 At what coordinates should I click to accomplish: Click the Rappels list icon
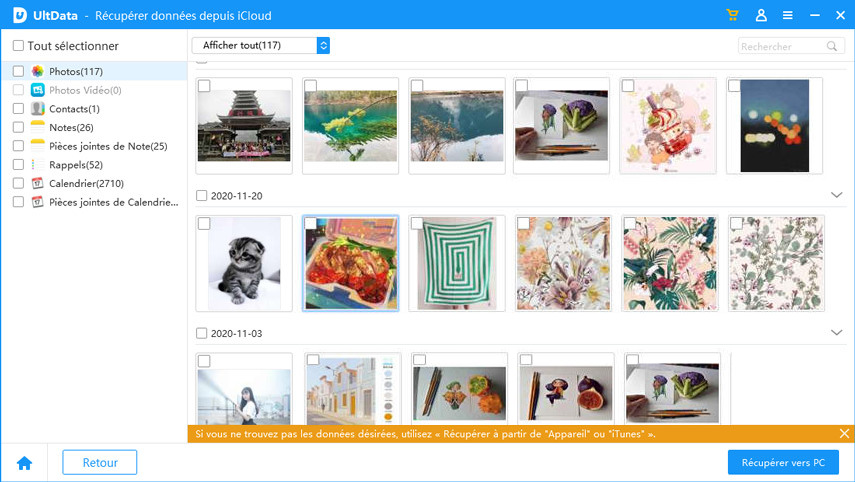(x=38, y=165)
